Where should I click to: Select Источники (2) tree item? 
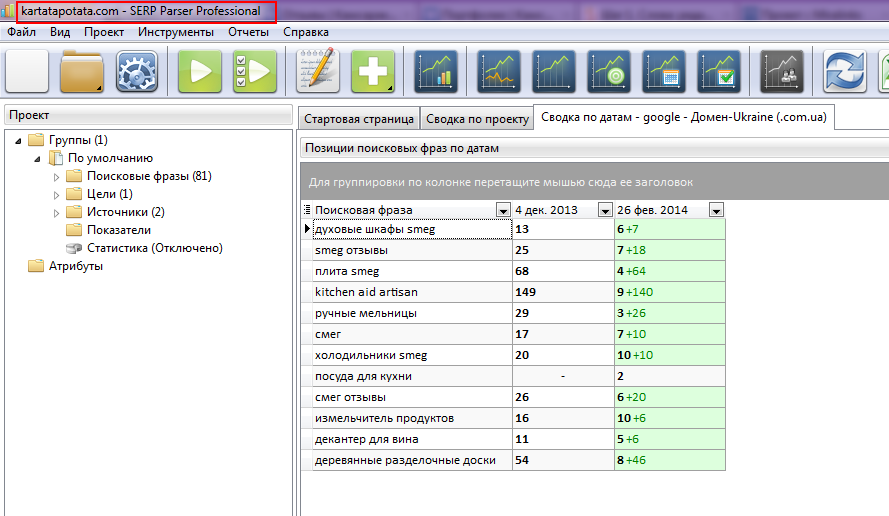(x=126, y=213)
